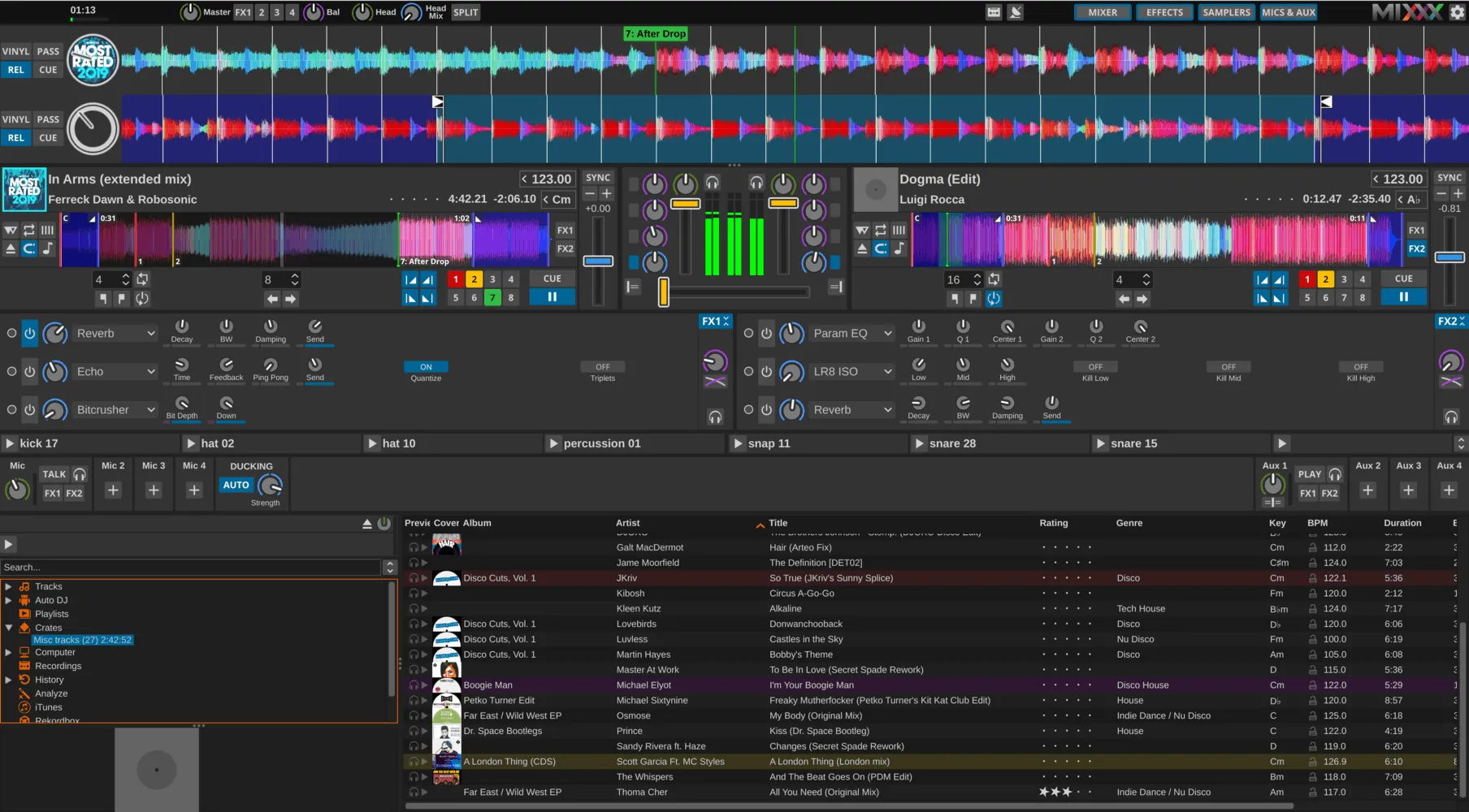Expand the Tracks tree item
The width and height of the screenshot is (1469, 812).
point(8,586)
